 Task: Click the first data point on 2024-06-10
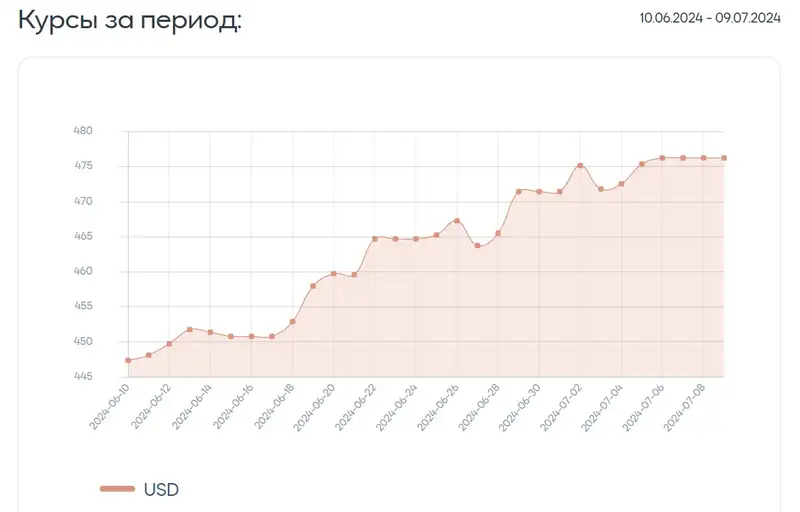pos(128,360)
